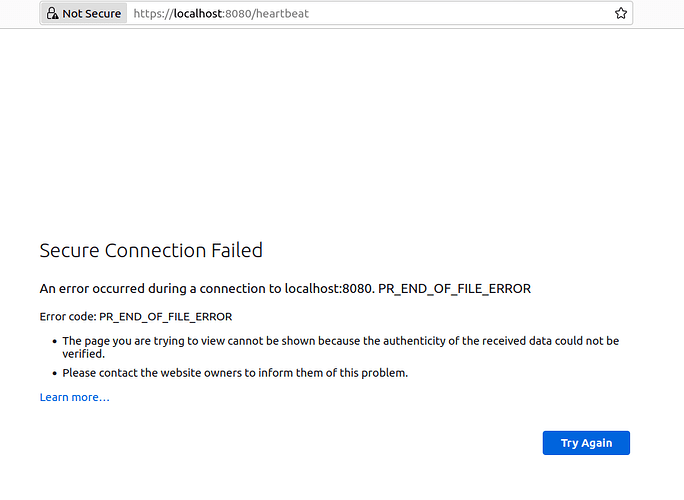Open the Learn more… link
The height and width of the screenshot is (500, 684).
(x=75, y=397)
